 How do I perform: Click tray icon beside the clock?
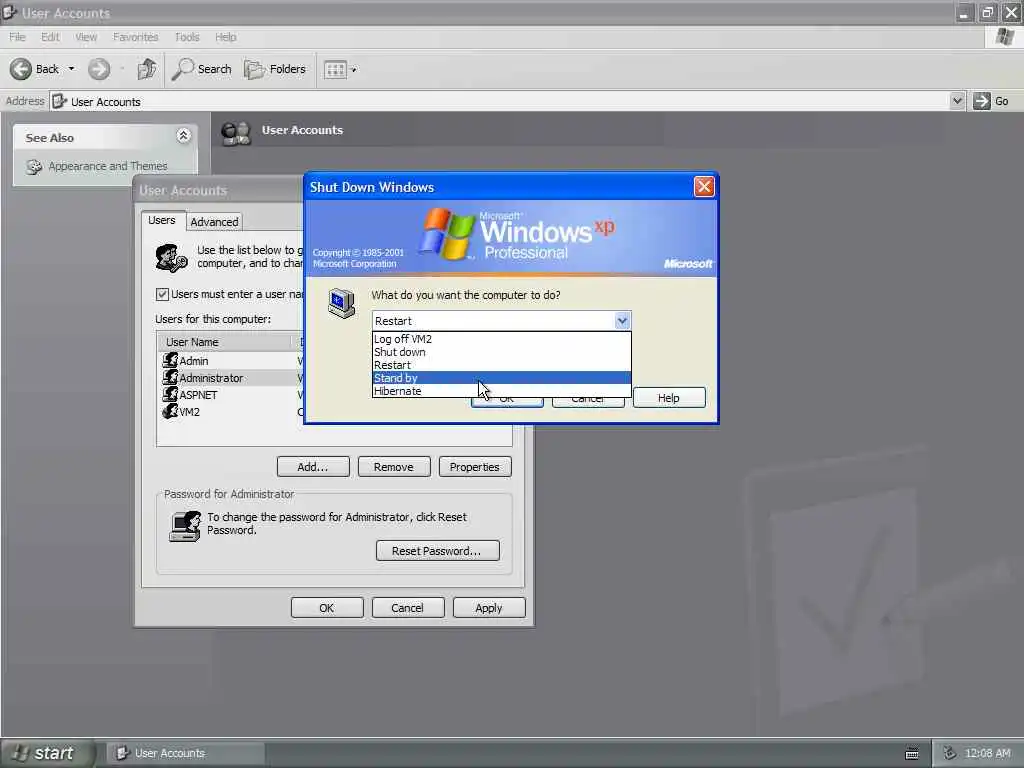click(950, 753)
